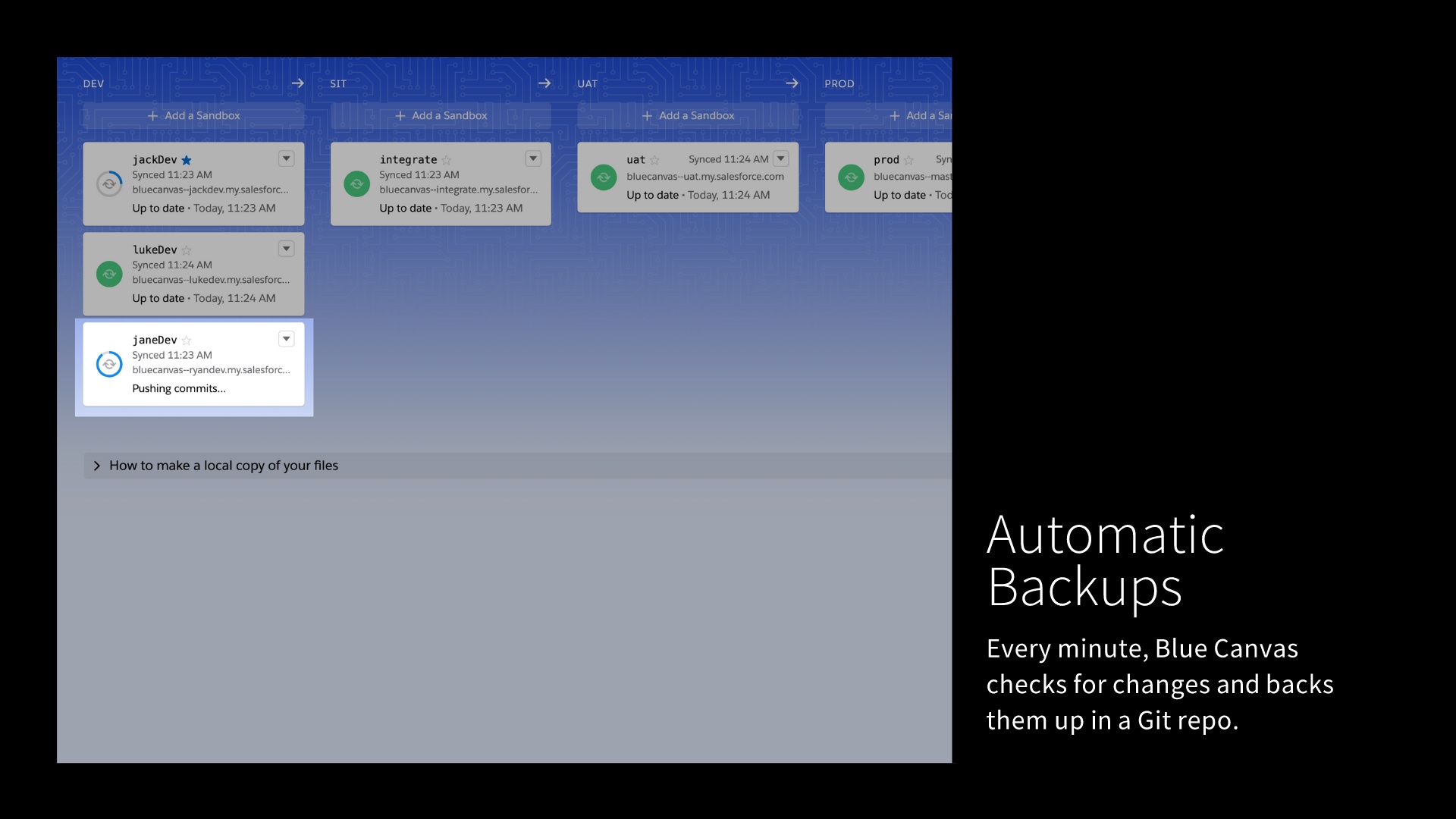Add a Sandbox in DEV column
The image size is (1456, 819).
[193, 115]
